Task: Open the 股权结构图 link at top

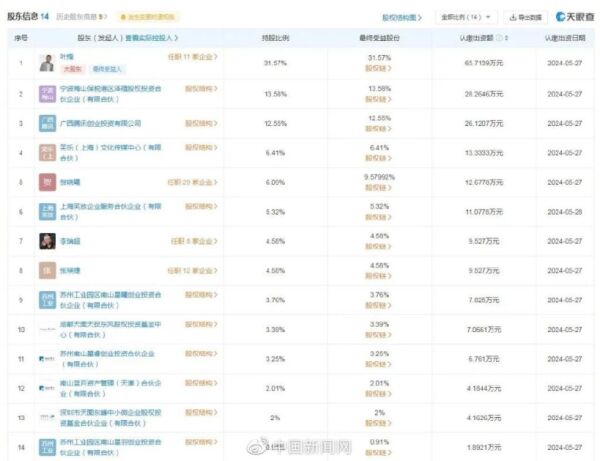Action: [x=402, y=17]
